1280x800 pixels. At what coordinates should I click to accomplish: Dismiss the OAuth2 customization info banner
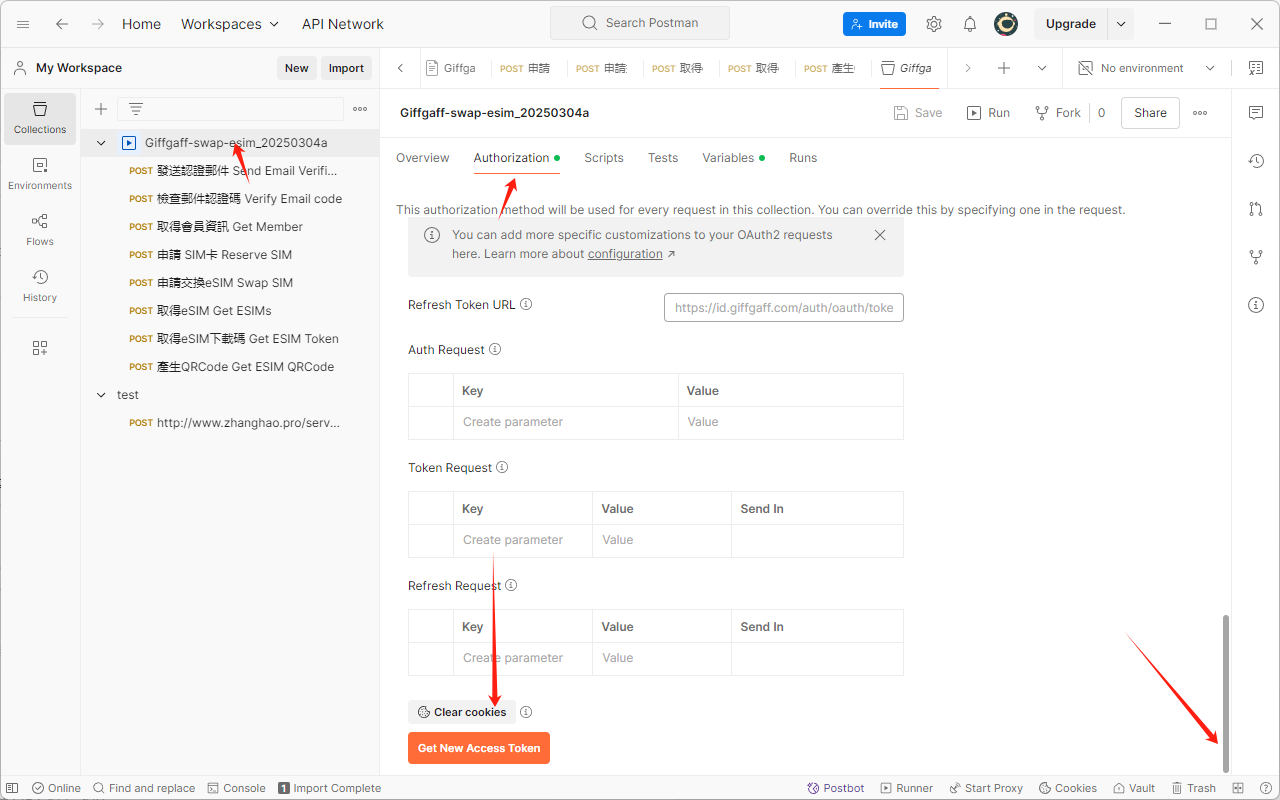click(x=880, y=235)
